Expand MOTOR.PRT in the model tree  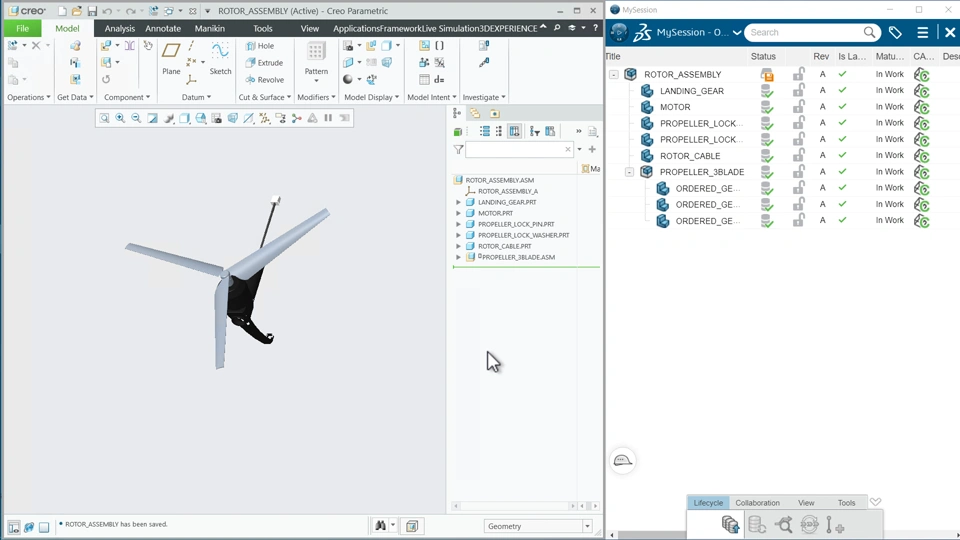click(x=459, y=213)
